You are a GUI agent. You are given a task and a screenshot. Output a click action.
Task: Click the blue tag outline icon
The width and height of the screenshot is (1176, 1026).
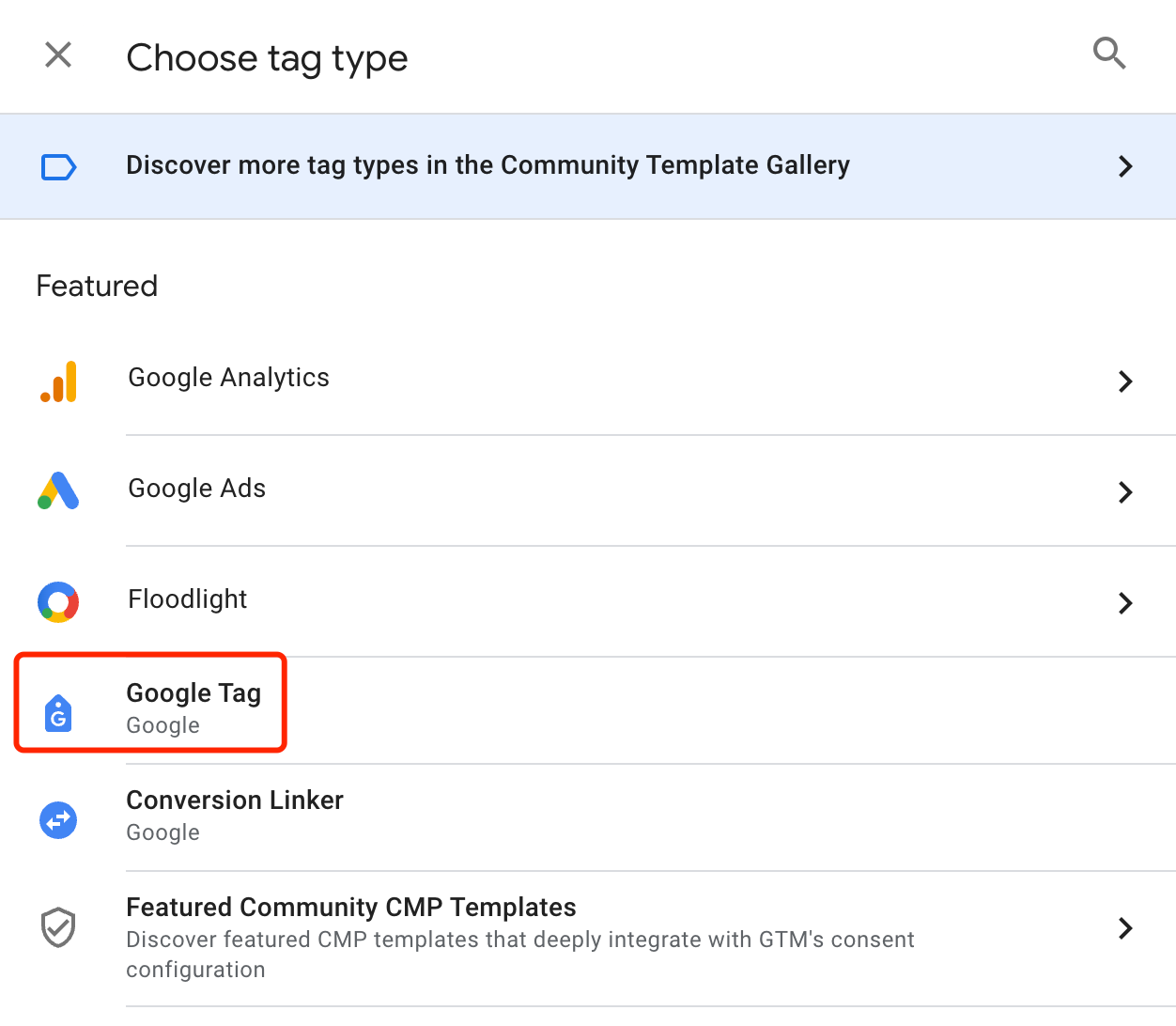click(x=58, y=167)
